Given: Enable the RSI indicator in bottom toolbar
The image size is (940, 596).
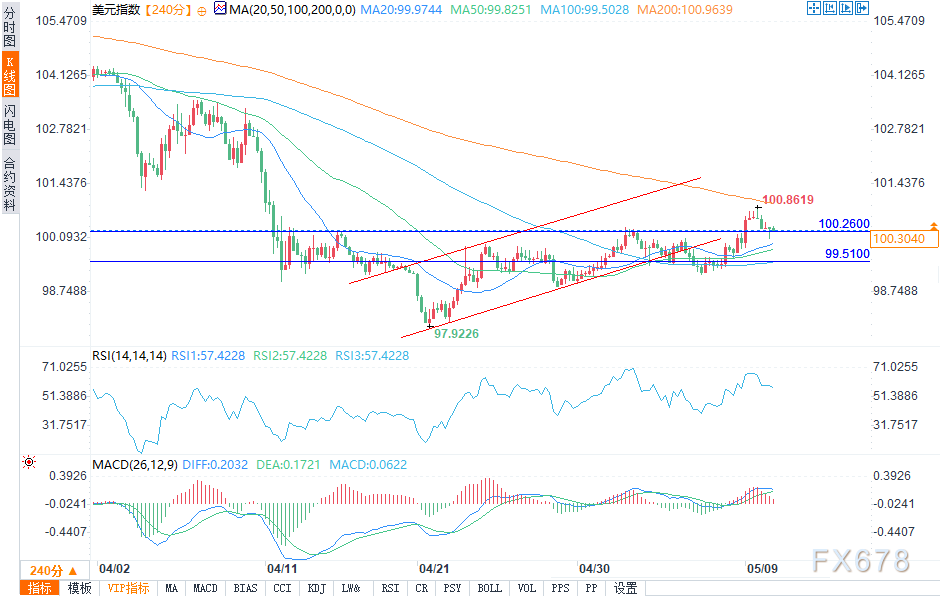Looking at the screenshot, I should (390, 588).
